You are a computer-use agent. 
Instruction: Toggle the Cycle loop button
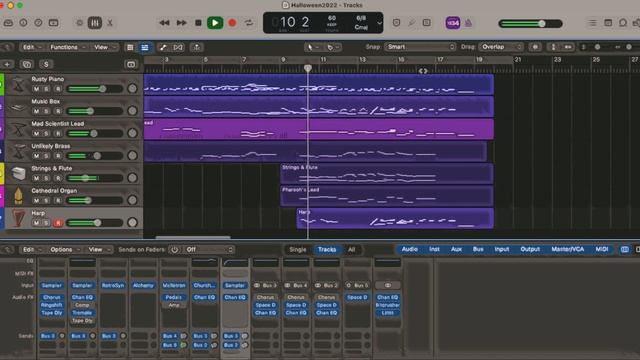[249, 23]
